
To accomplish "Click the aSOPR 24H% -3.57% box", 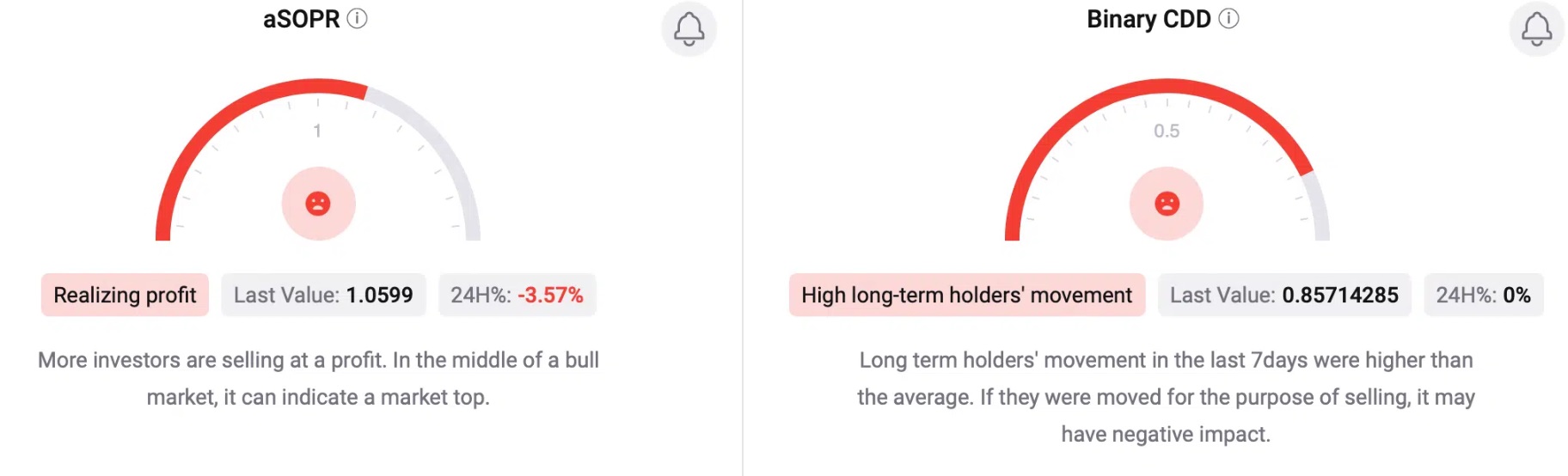I will [517, 295].
